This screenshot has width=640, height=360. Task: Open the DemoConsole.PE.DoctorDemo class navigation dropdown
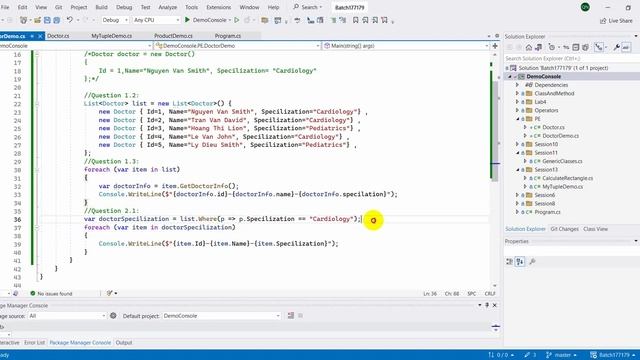pyautogui.click(x=238, y=46)
